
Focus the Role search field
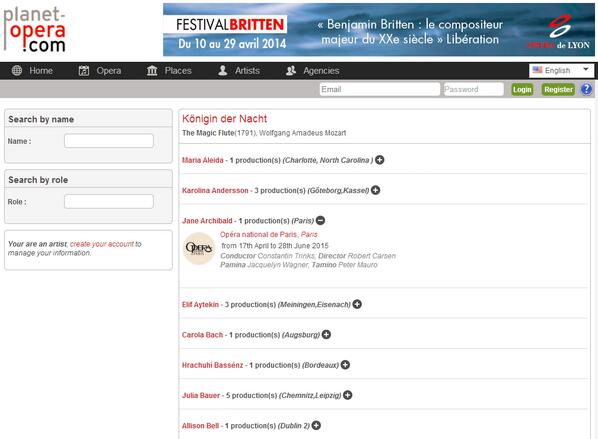click(109, 201)
